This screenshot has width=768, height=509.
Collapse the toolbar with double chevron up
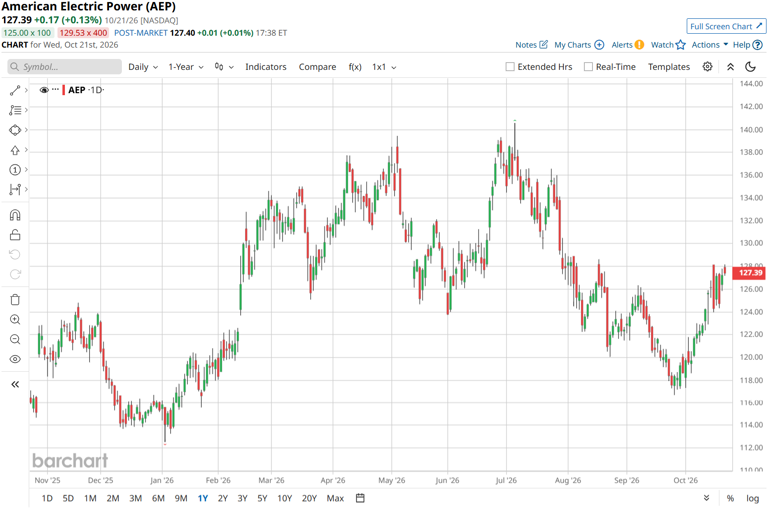[x=730, y=67]
